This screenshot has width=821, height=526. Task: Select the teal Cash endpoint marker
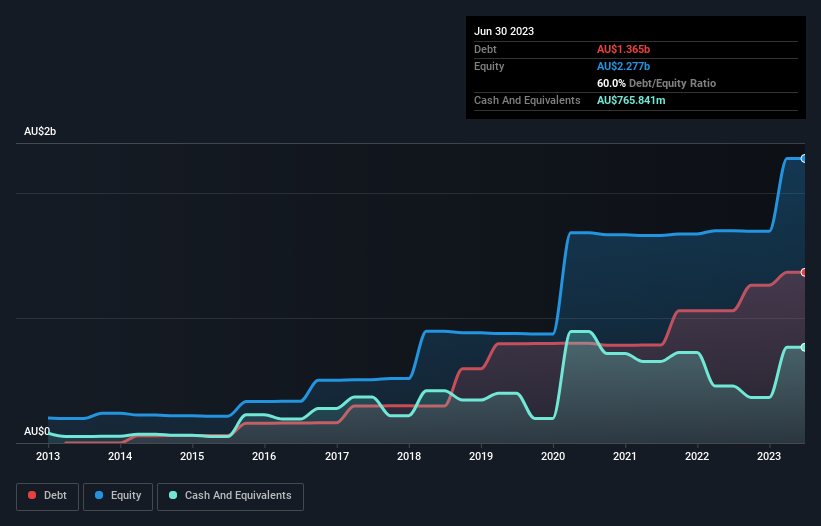804,347
